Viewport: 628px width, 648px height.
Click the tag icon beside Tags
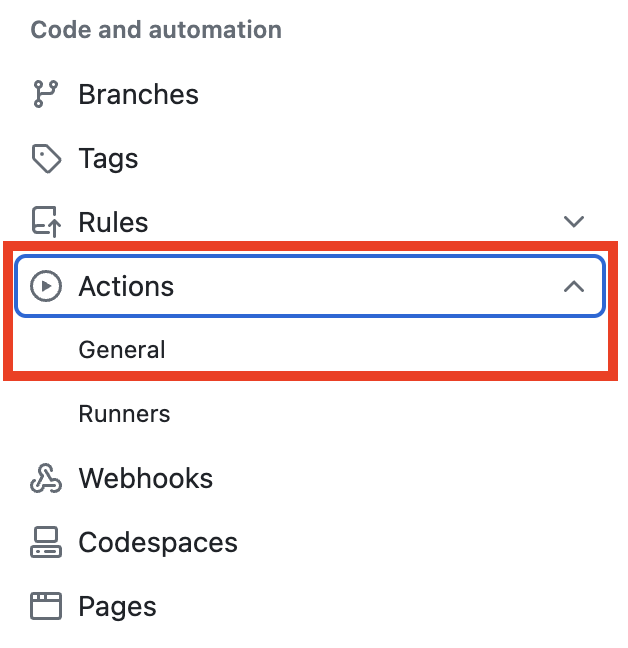(46, 158)
